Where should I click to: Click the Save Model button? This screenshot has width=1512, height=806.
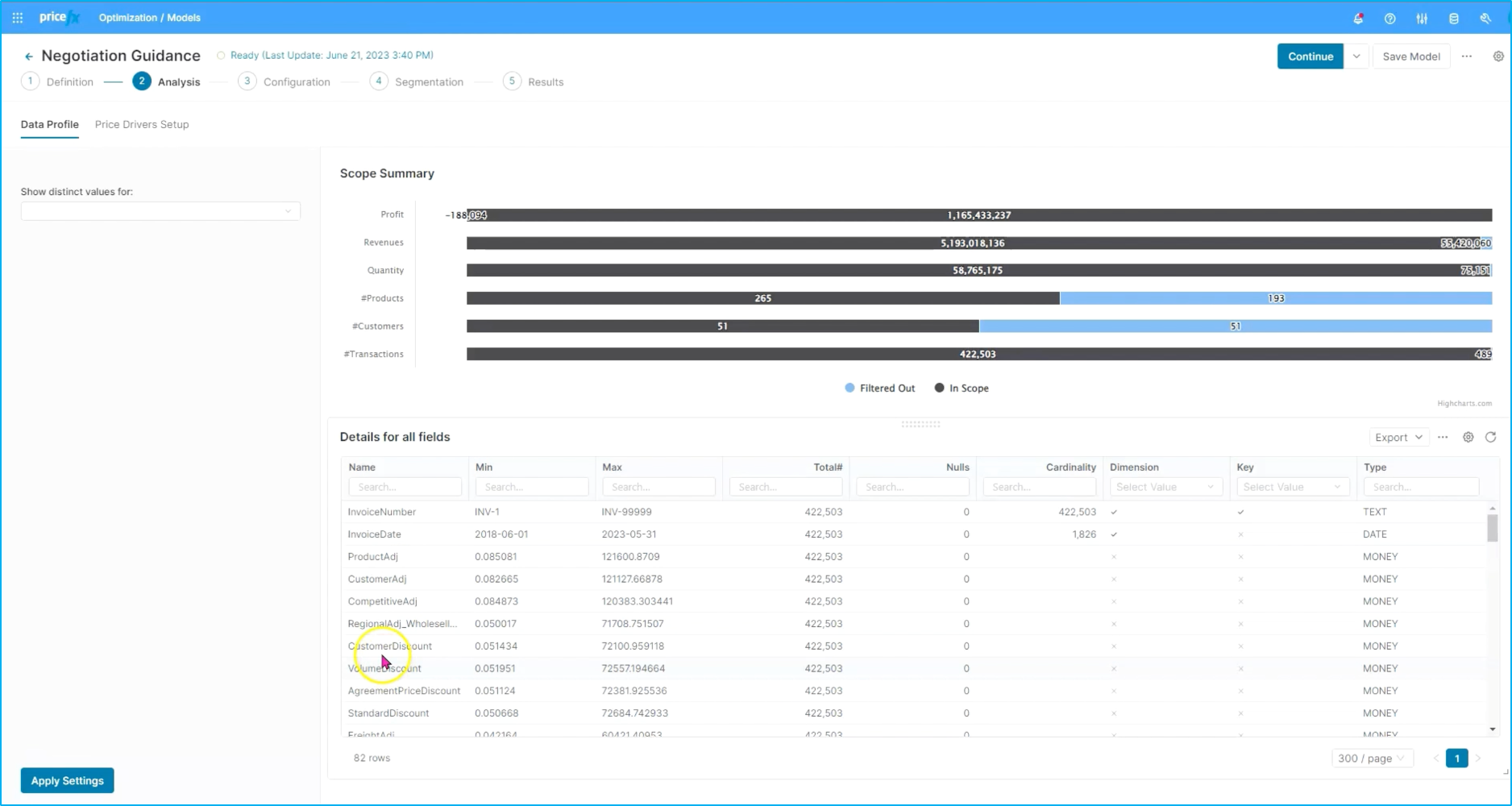(x=1410, y=56)
